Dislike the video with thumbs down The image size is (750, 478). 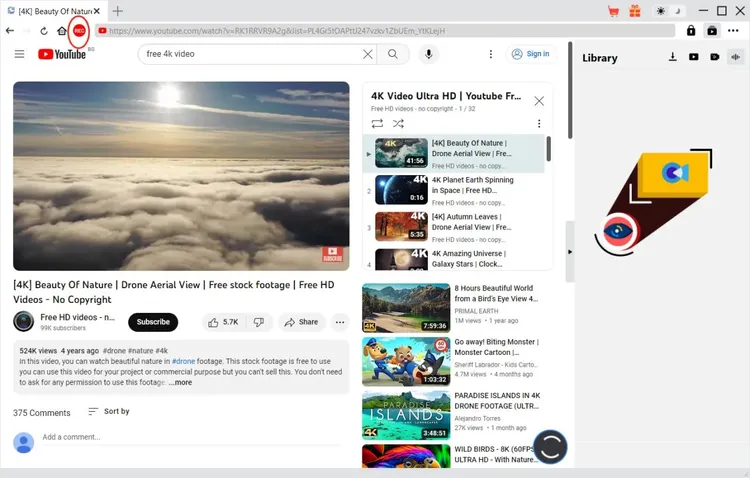point(258,322)
